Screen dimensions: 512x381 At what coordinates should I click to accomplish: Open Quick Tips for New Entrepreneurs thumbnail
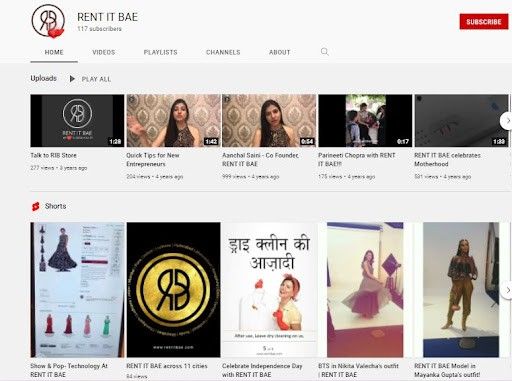click(173, 121)
